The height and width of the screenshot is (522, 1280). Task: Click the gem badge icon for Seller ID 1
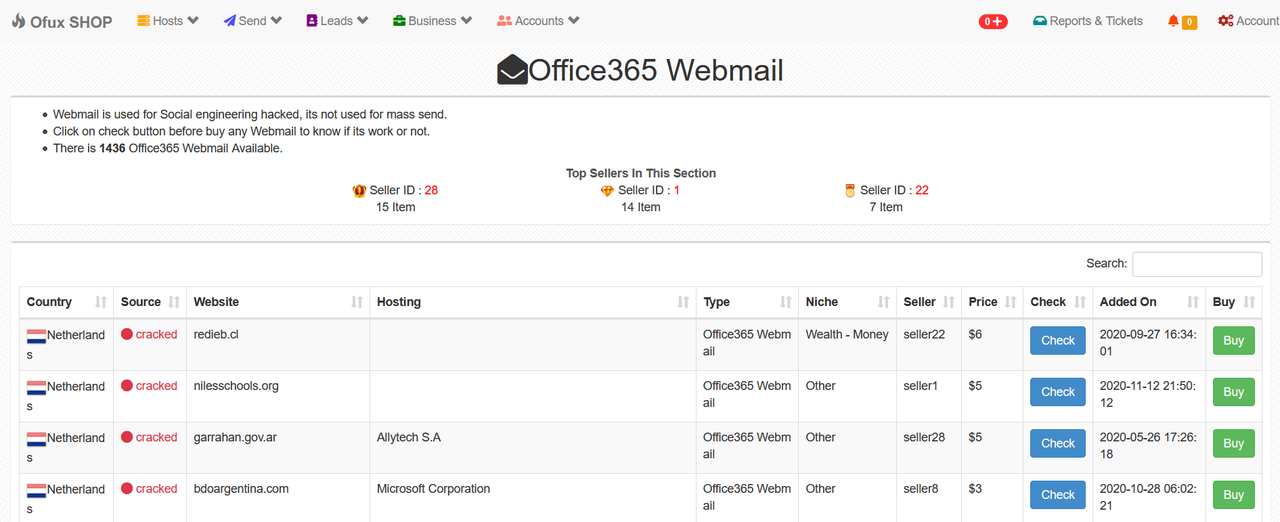coord(607,190)
